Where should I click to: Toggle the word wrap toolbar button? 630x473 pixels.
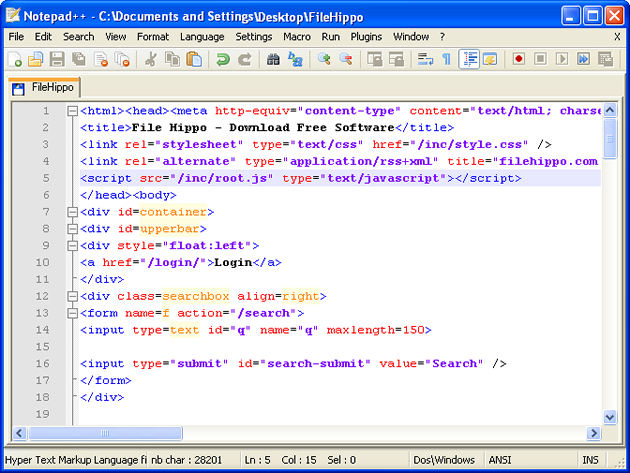pyautogui.click(x=424, y=60)
